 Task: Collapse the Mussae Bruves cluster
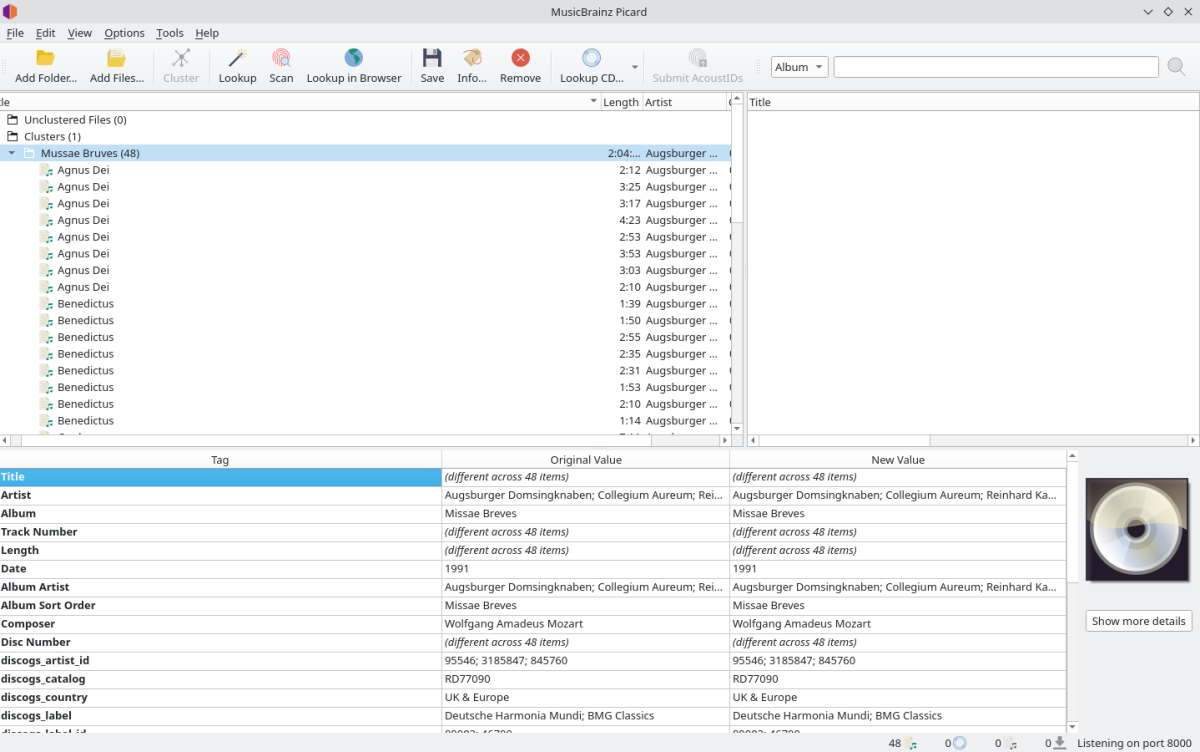pos(12,154)
